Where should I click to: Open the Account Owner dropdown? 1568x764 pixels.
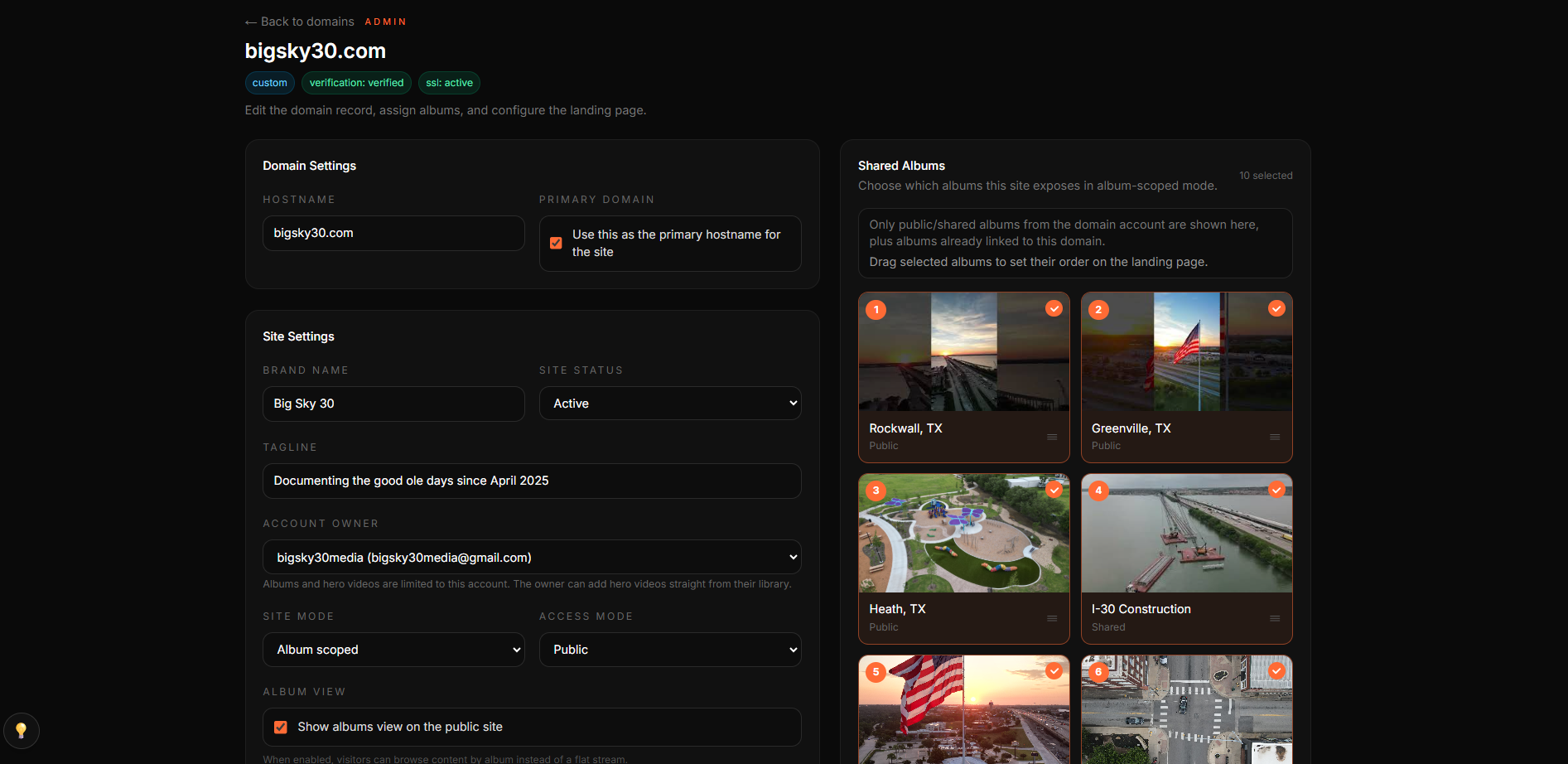coord(532,558)
